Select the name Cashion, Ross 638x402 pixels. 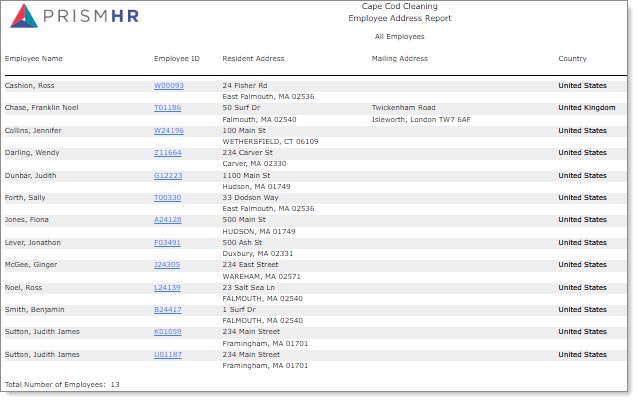tap(30, 86)
